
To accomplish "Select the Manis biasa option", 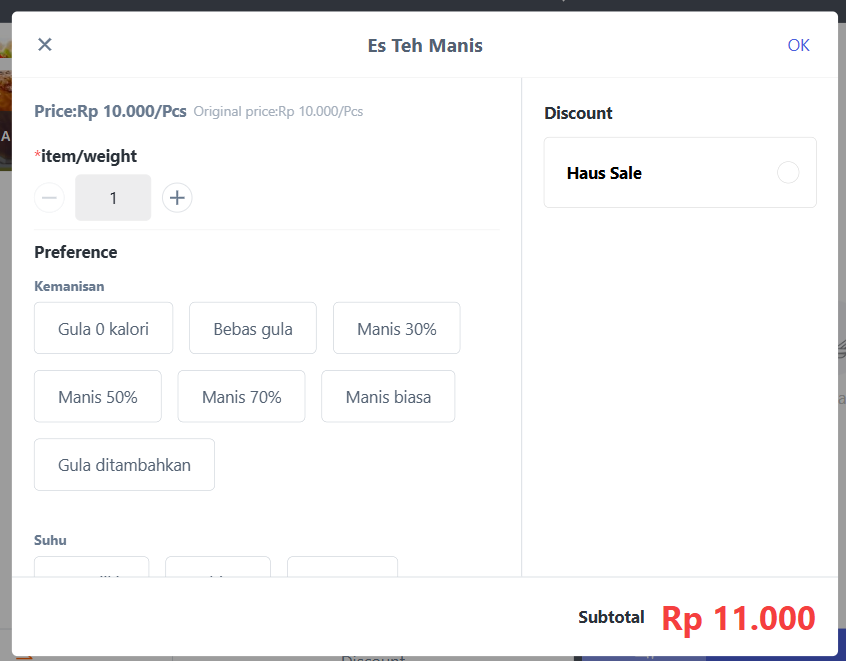I will pos(388,396).
